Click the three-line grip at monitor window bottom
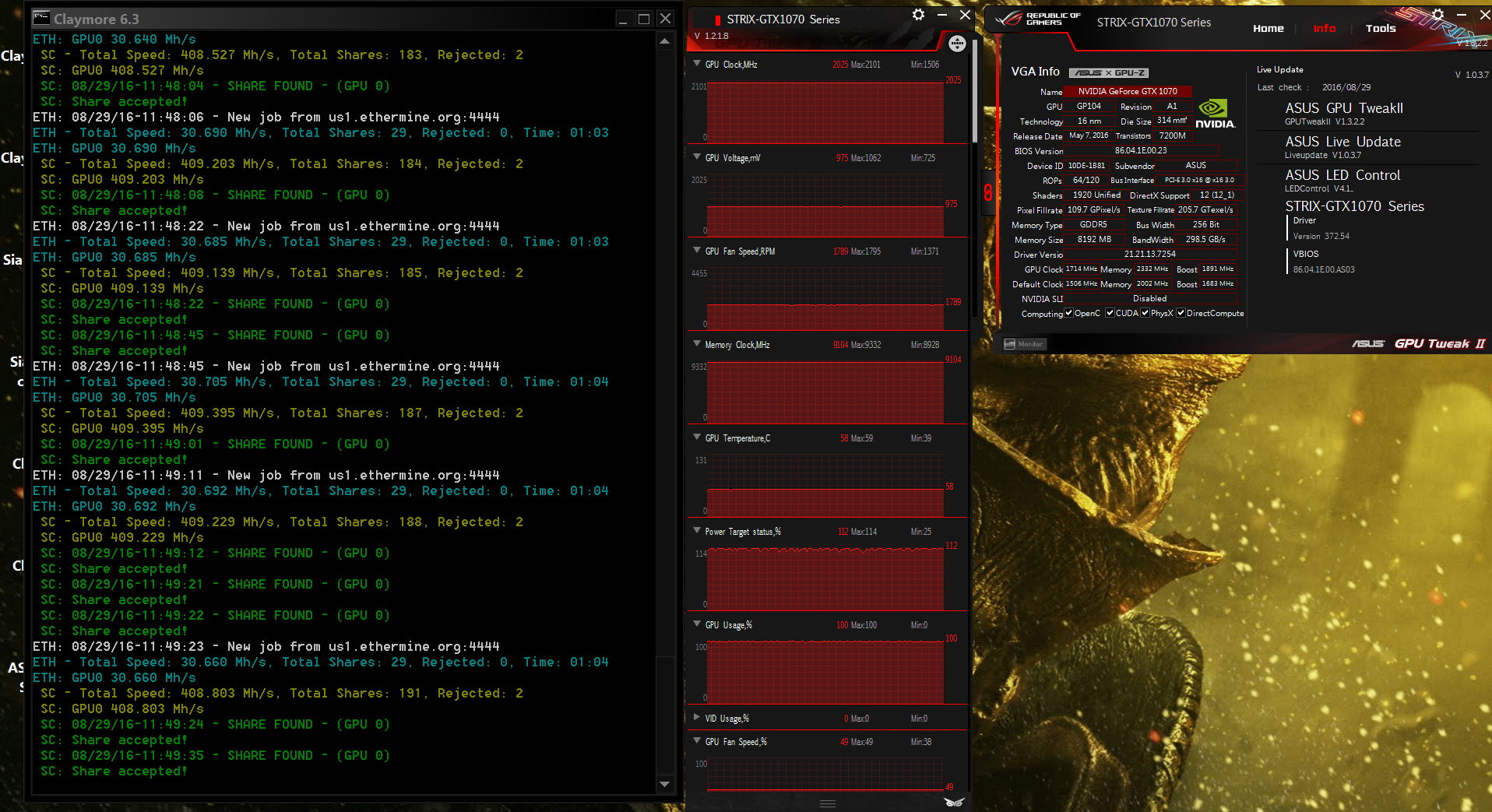This screenshot has height=812, width=1492. tap(828, 803)
